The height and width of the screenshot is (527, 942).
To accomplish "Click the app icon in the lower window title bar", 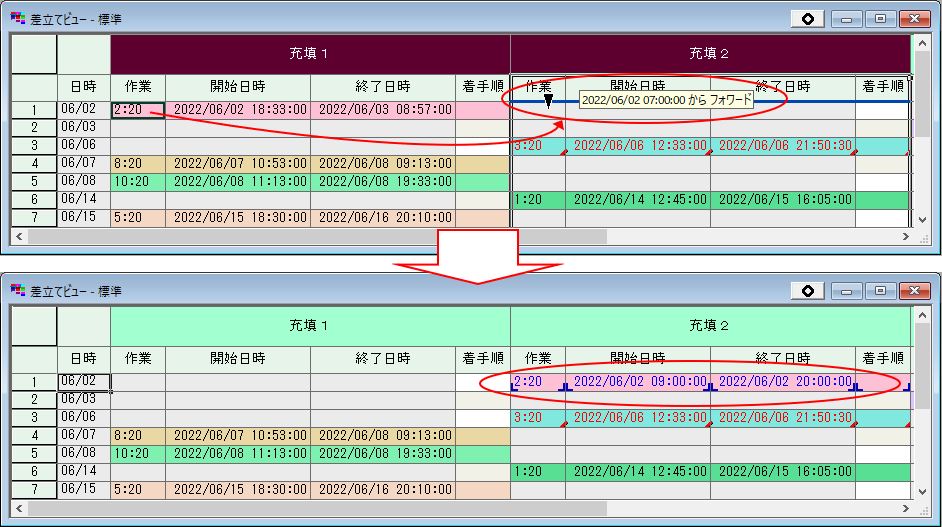I will 17,291.
